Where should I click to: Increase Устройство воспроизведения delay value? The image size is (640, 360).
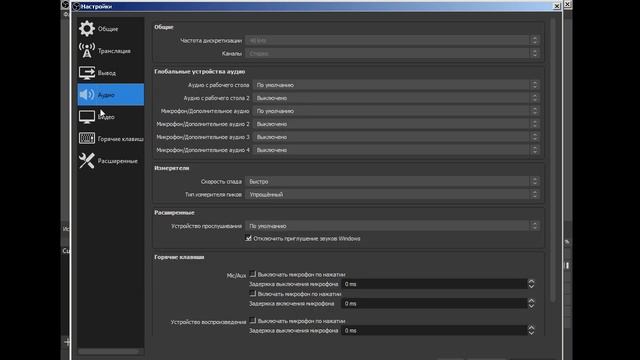click(x=531, y=328)
